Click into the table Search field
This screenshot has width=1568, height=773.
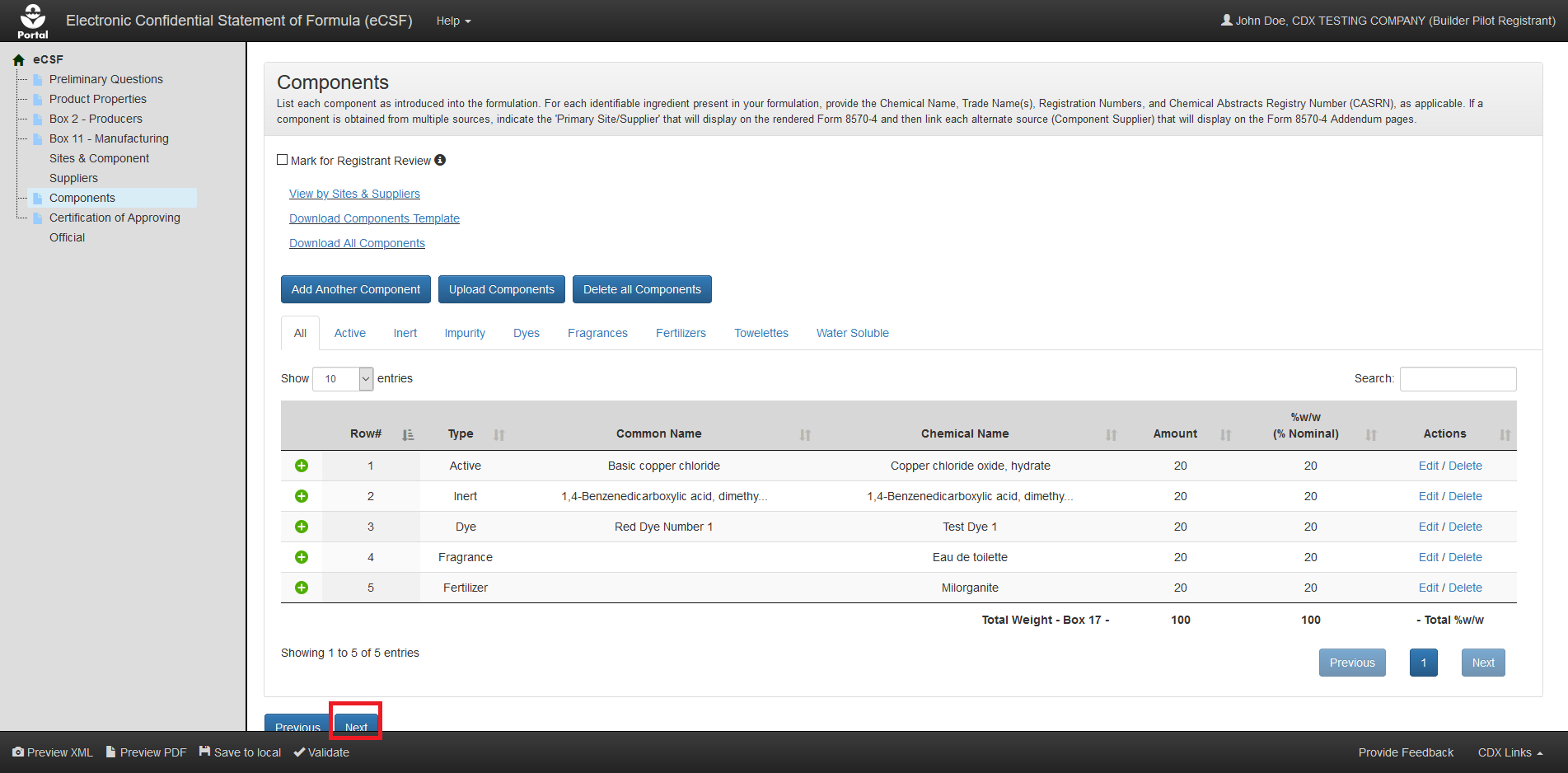tap(1458, 378)
